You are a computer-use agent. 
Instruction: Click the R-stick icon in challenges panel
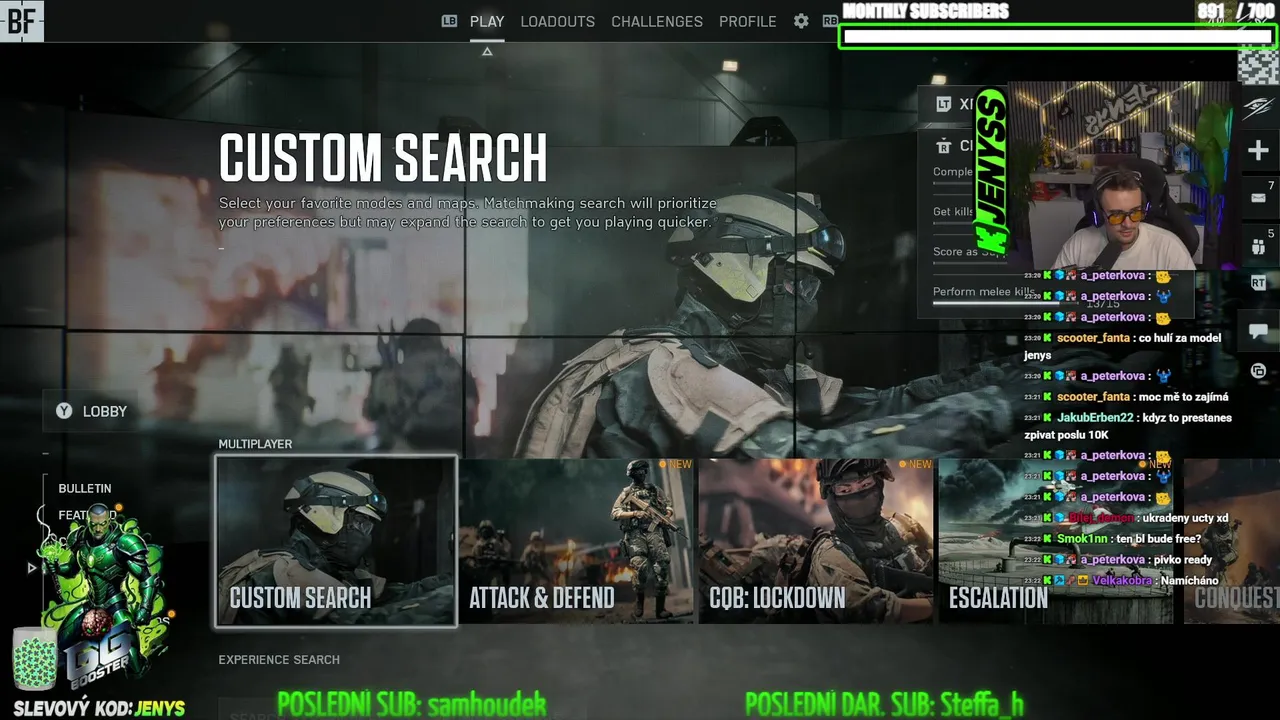pyautogui.click(x=943, y=146)
